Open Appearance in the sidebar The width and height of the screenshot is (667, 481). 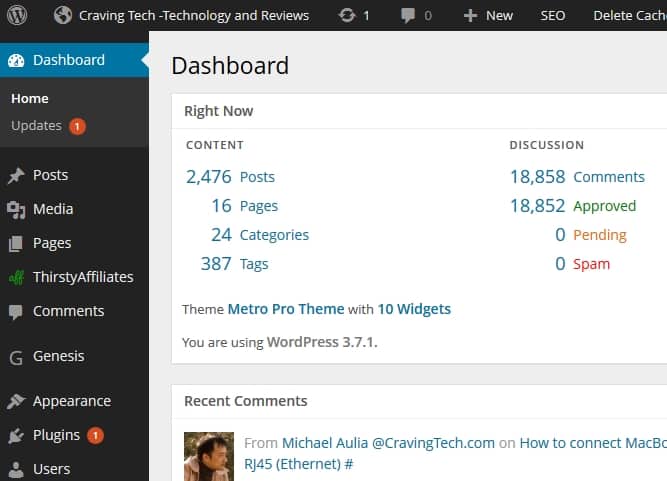[72, 401]
